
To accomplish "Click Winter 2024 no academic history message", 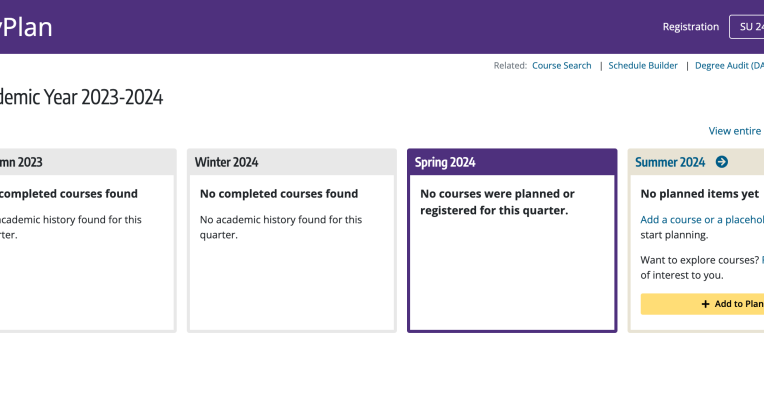I will [x=281, y=227].
